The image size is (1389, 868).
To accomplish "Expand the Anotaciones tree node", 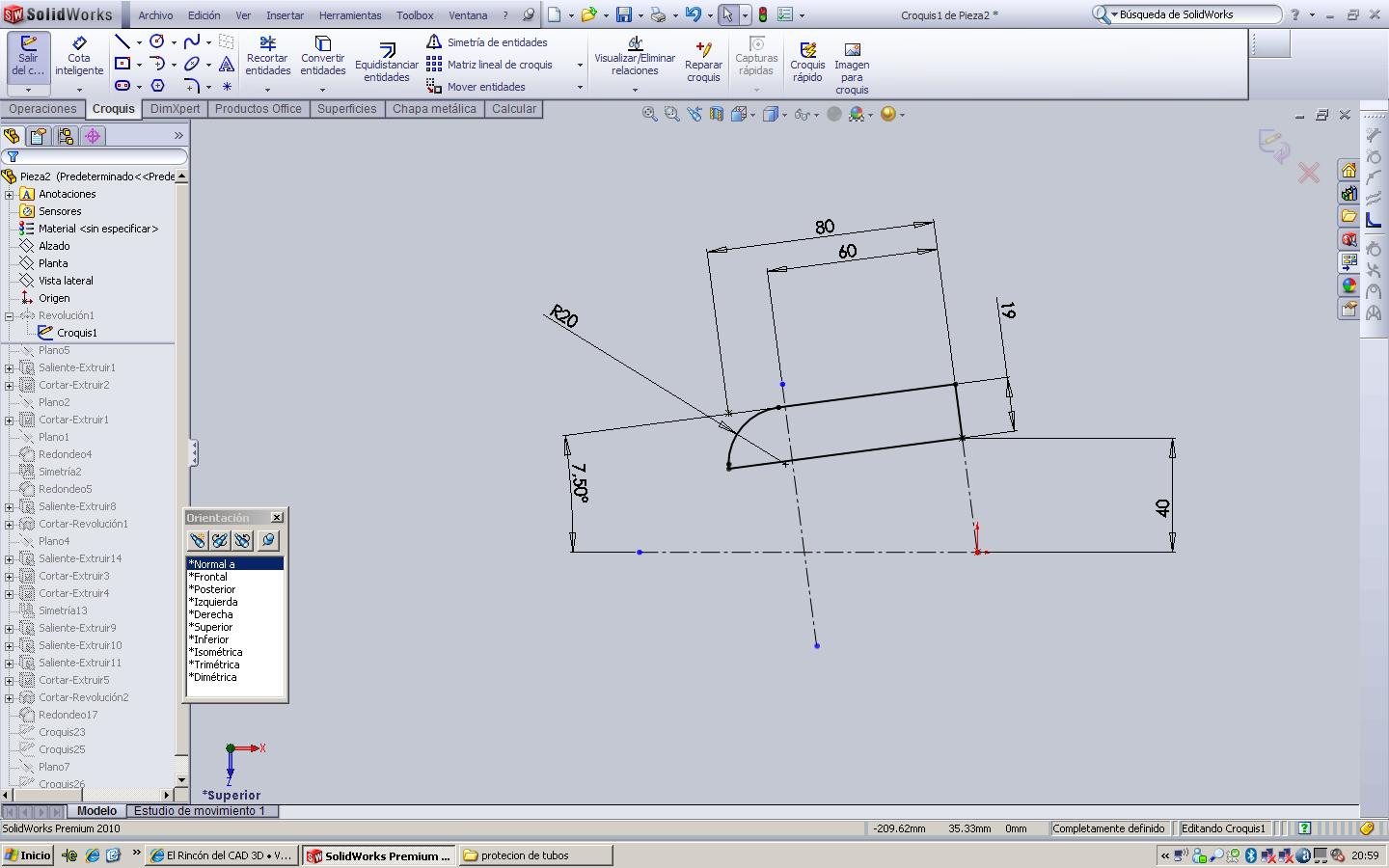I will click(10, 194).
